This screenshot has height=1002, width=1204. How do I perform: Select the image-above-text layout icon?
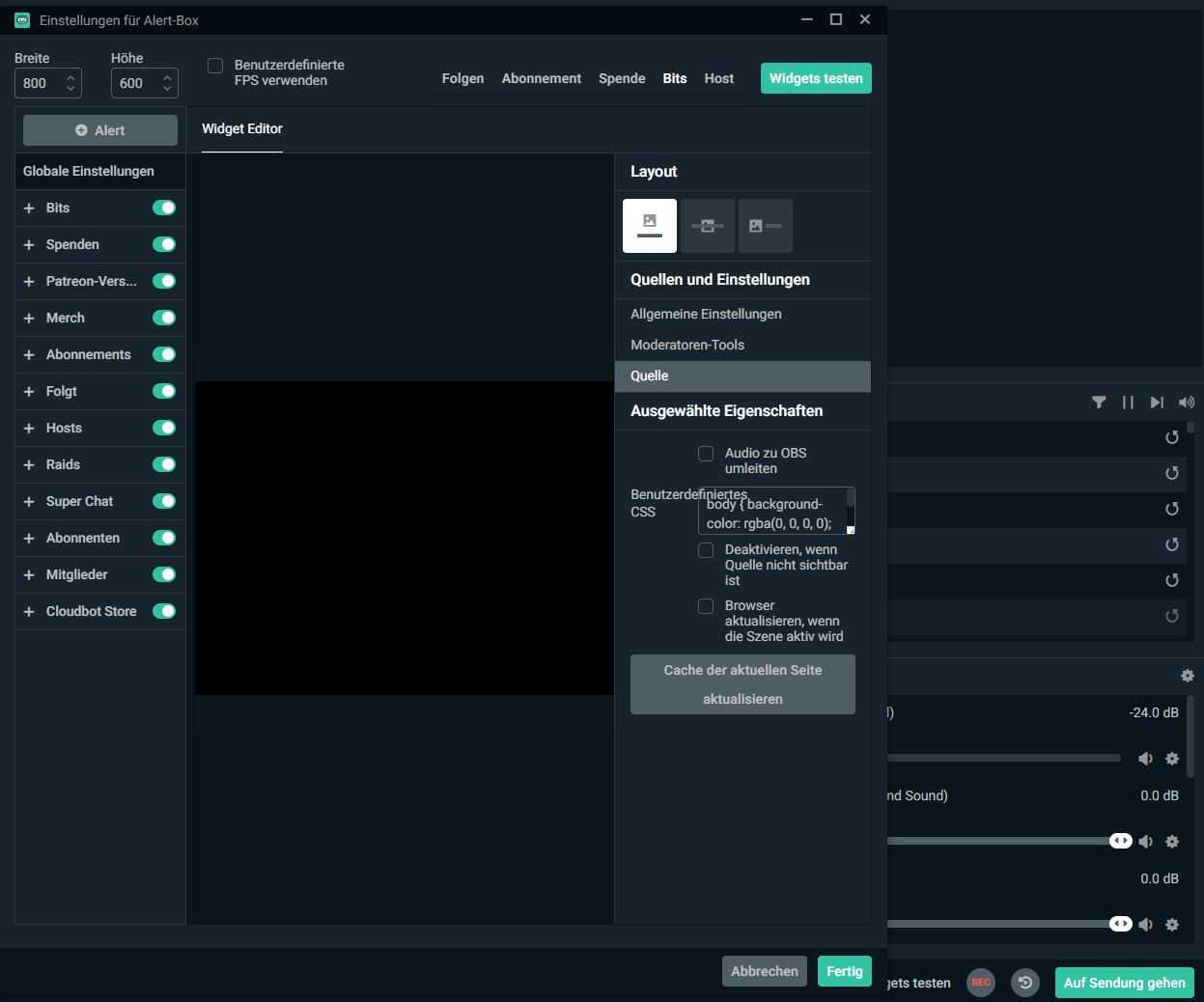click(x=649, y=226)
